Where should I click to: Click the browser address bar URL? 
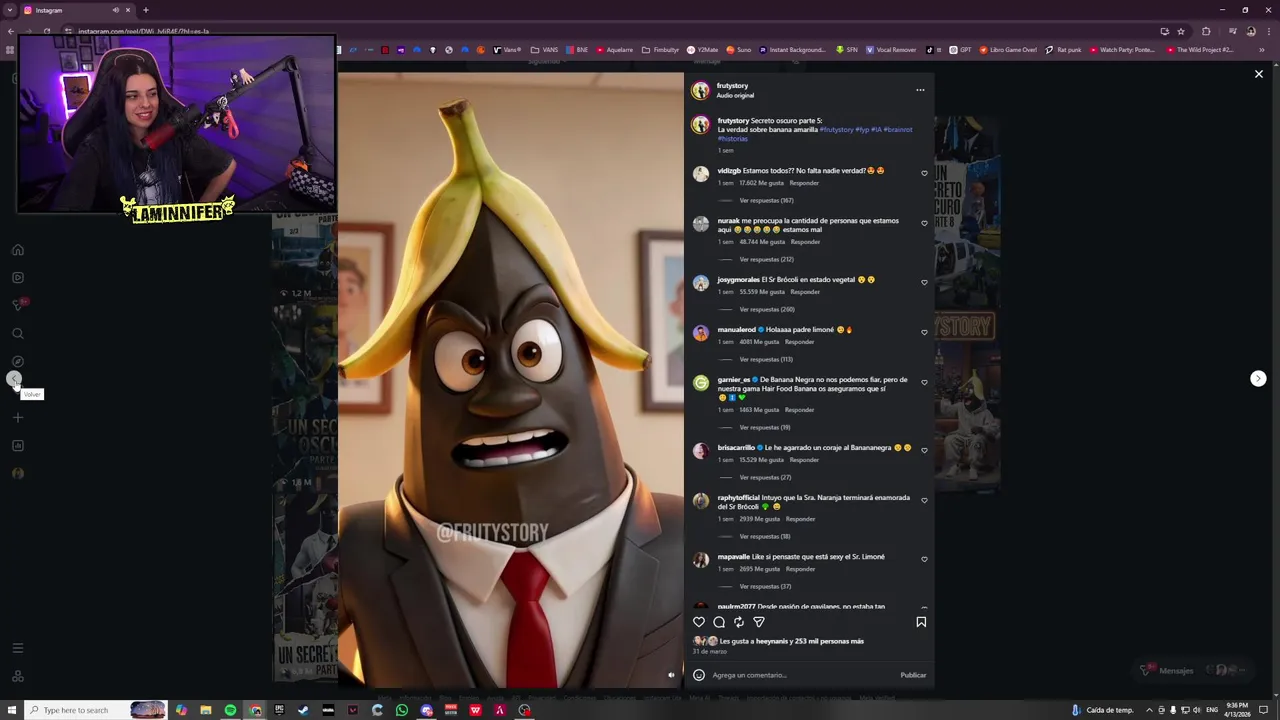[x=143, y=31]
